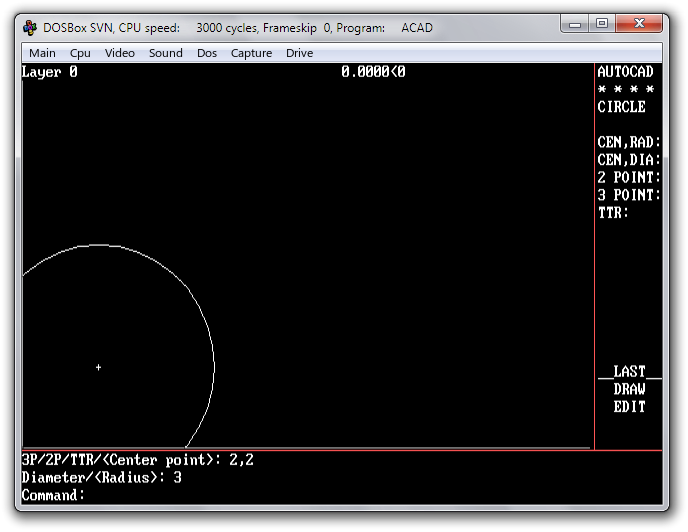Open the Capture menu
The width and height of the screenshot is (688, 532).
tap(251, 53)
